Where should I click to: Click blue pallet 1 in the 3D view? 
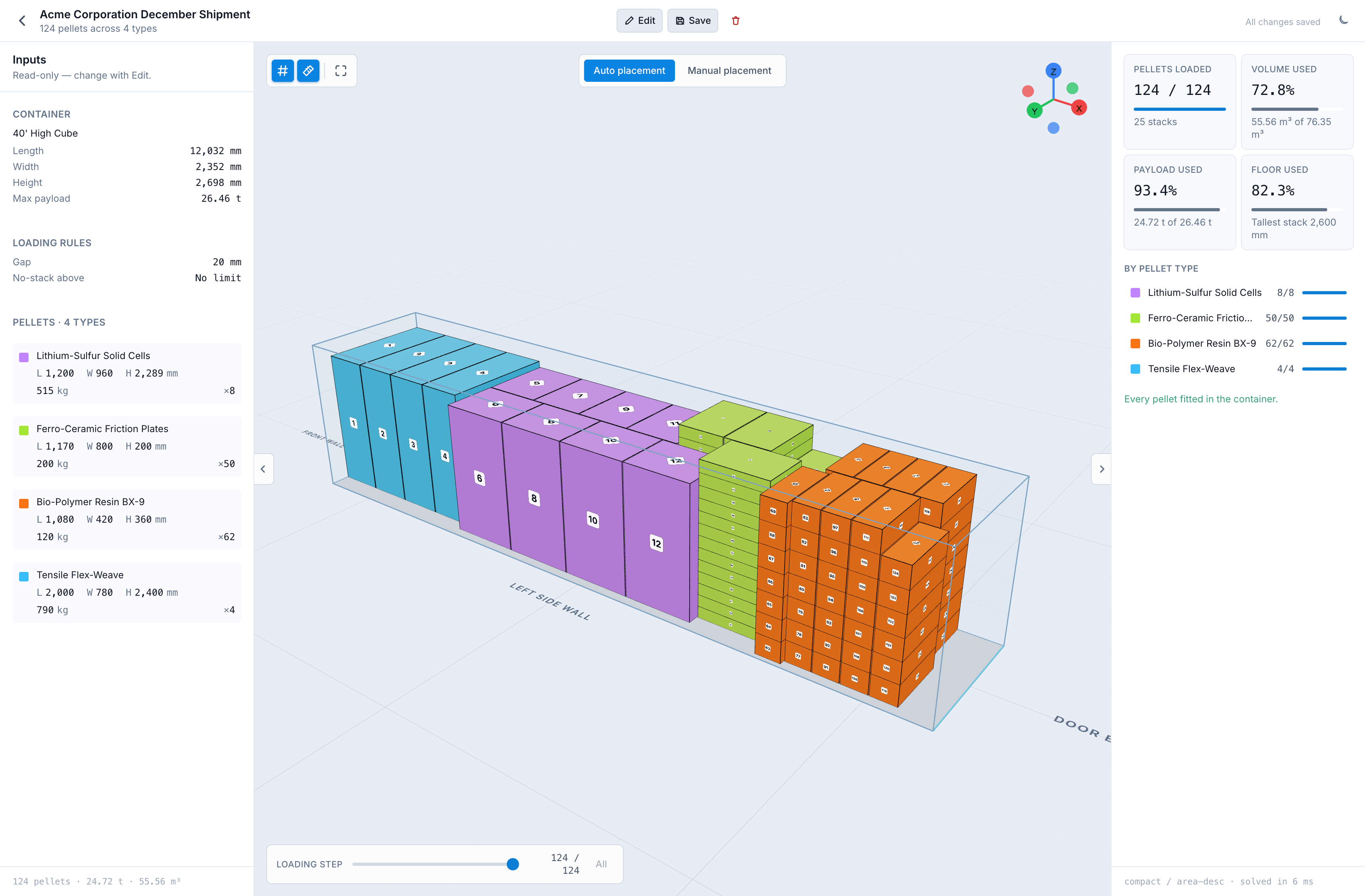pos(353,423)
